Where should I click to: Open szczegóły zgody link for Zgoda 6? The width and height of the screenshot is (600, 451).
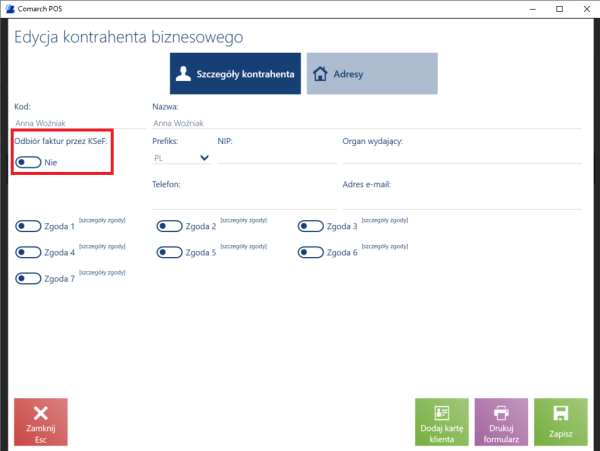[385, 246]
